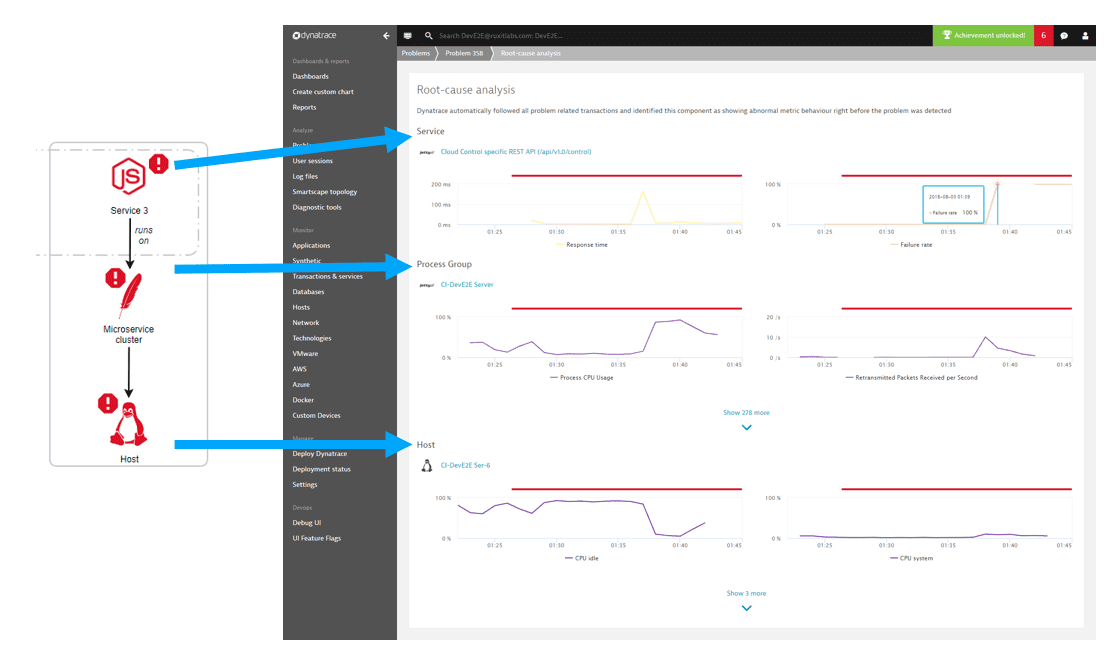Click the Jetty icon beside Cloud Control service

click(426, 152)
